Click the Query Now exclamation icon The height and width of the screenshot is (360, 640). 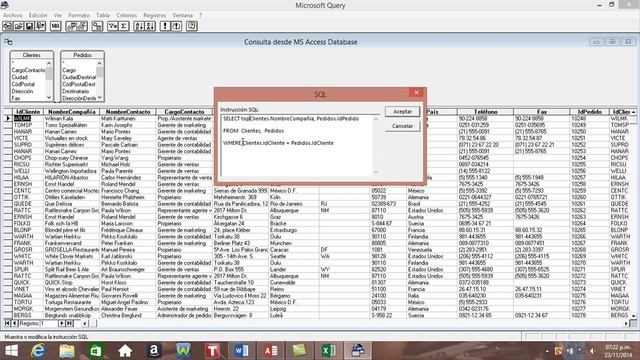pyautogui.click(x=165, y=26)
